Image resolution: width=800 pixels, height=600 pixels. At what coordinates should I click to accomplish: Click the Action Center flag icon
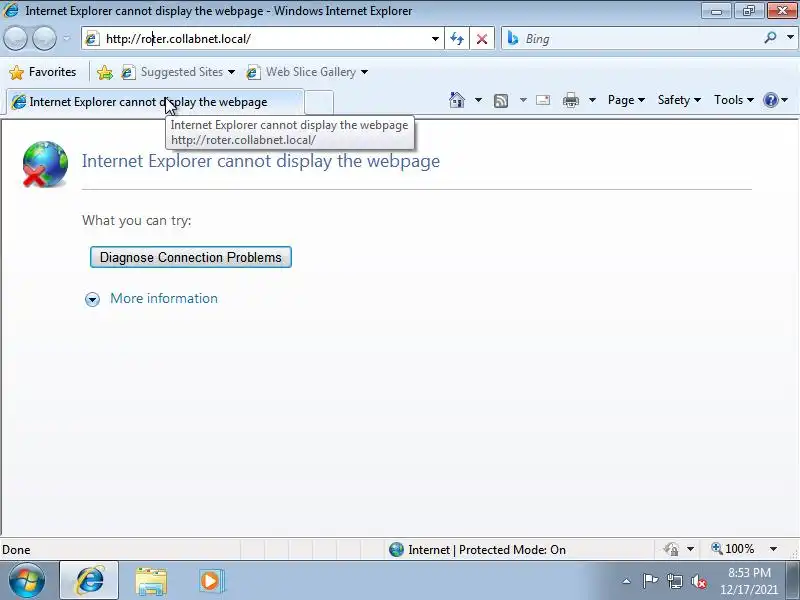650,581
